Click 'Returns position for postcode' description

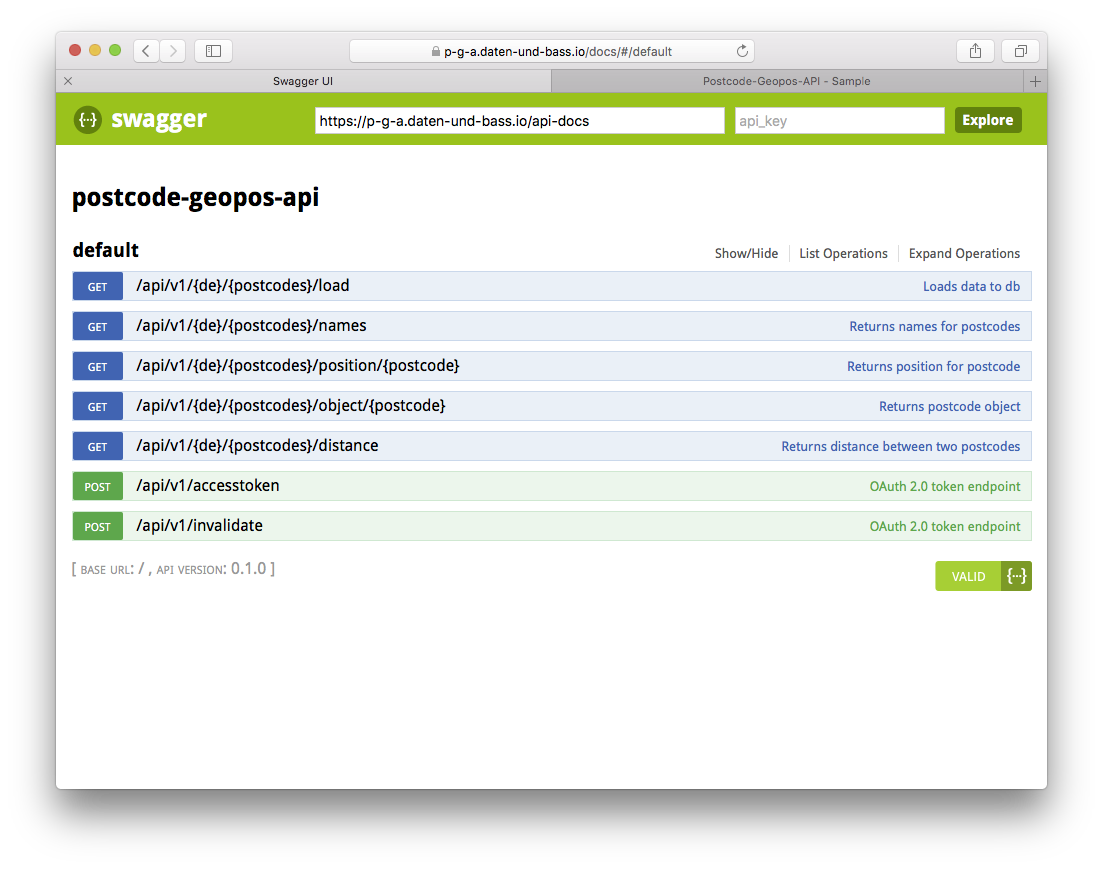click(x=933, y=367)
